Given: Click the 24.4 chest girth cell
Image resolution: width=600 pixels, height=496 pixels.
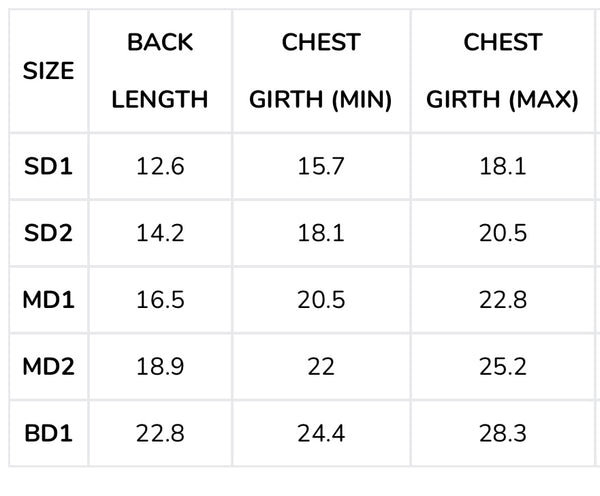Looking at the screenshot, I should coord(321,434).
